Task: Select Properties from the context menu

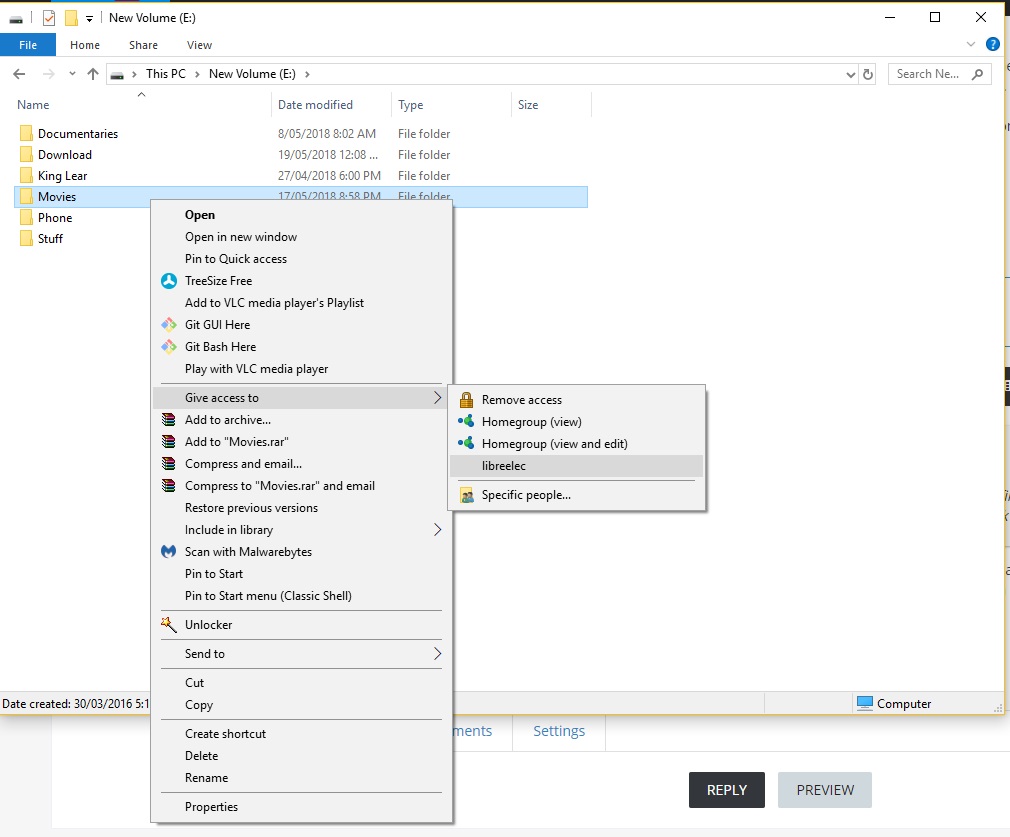Action: pos(211,807)
